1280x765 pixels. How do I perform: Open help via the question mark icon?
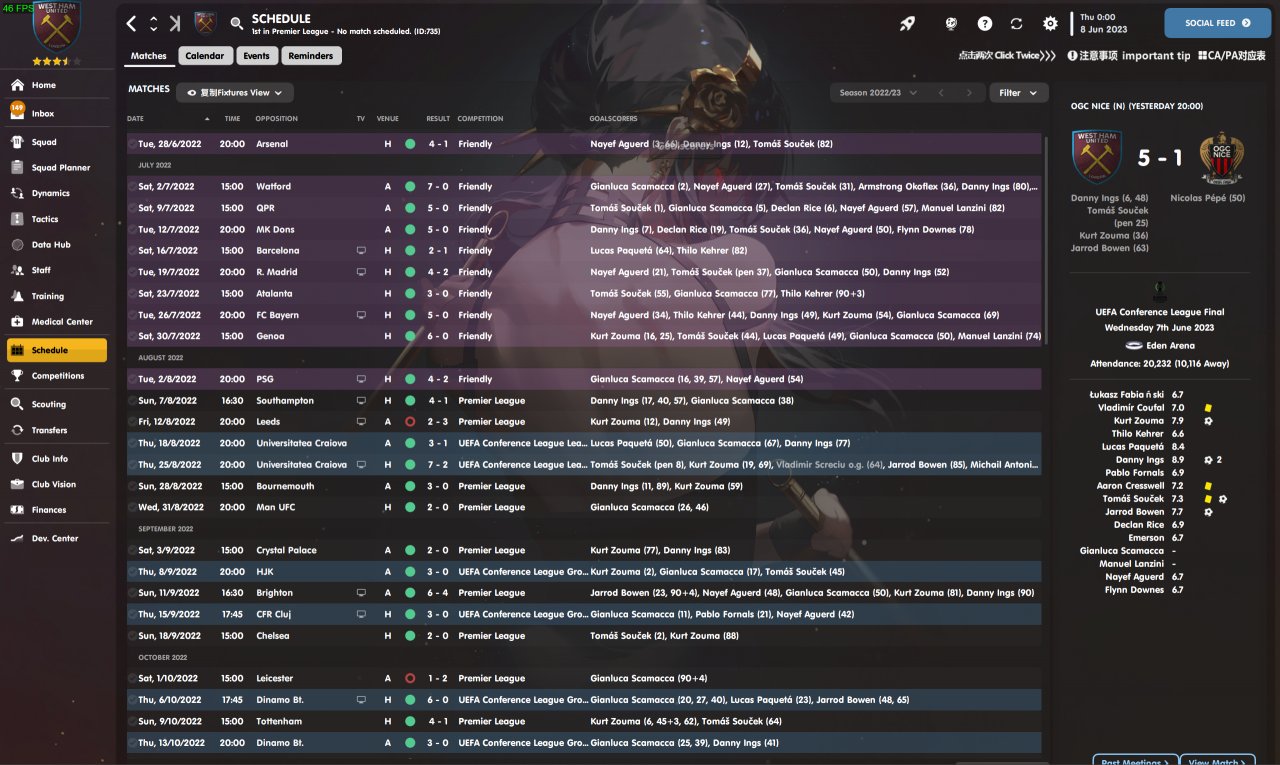click(985, 23)
